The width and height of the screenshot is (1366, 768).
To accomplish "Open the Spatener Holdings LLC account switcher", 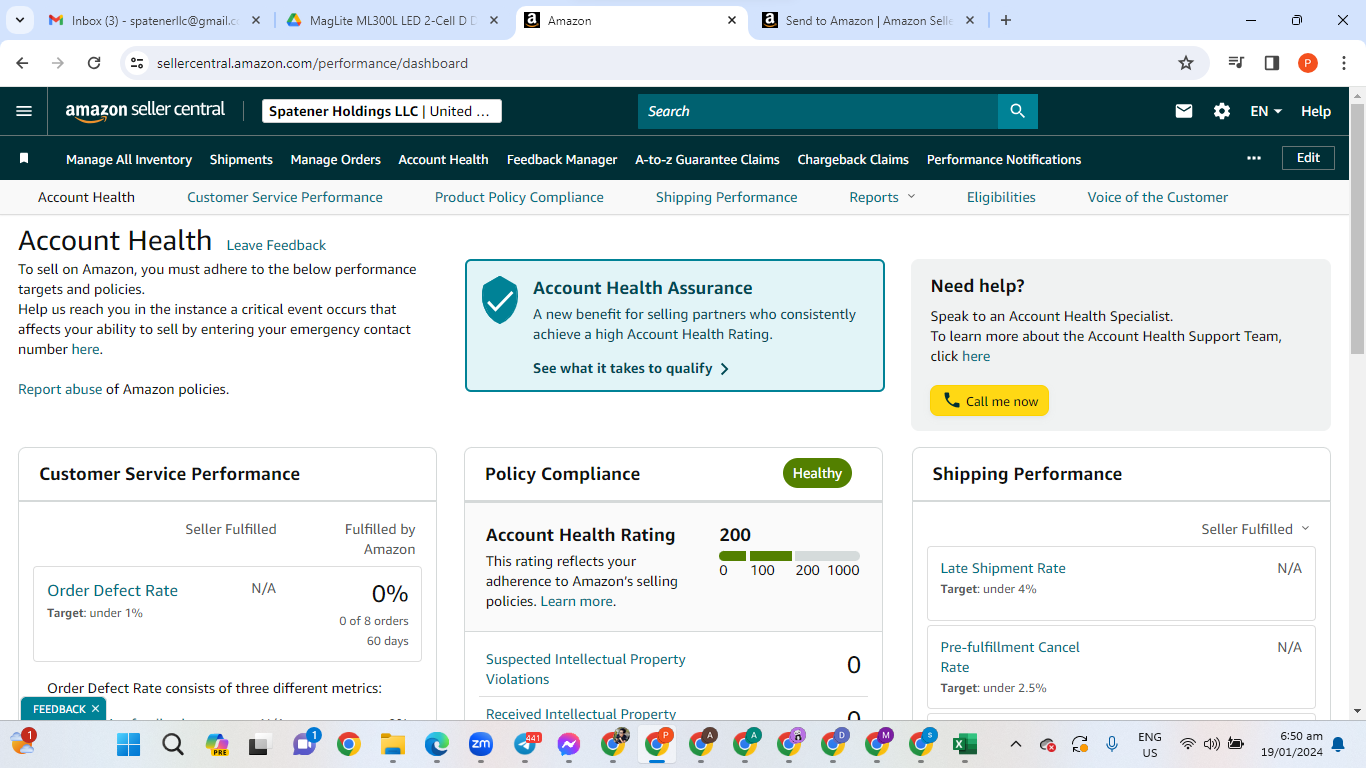I will [x=382, y=111].
